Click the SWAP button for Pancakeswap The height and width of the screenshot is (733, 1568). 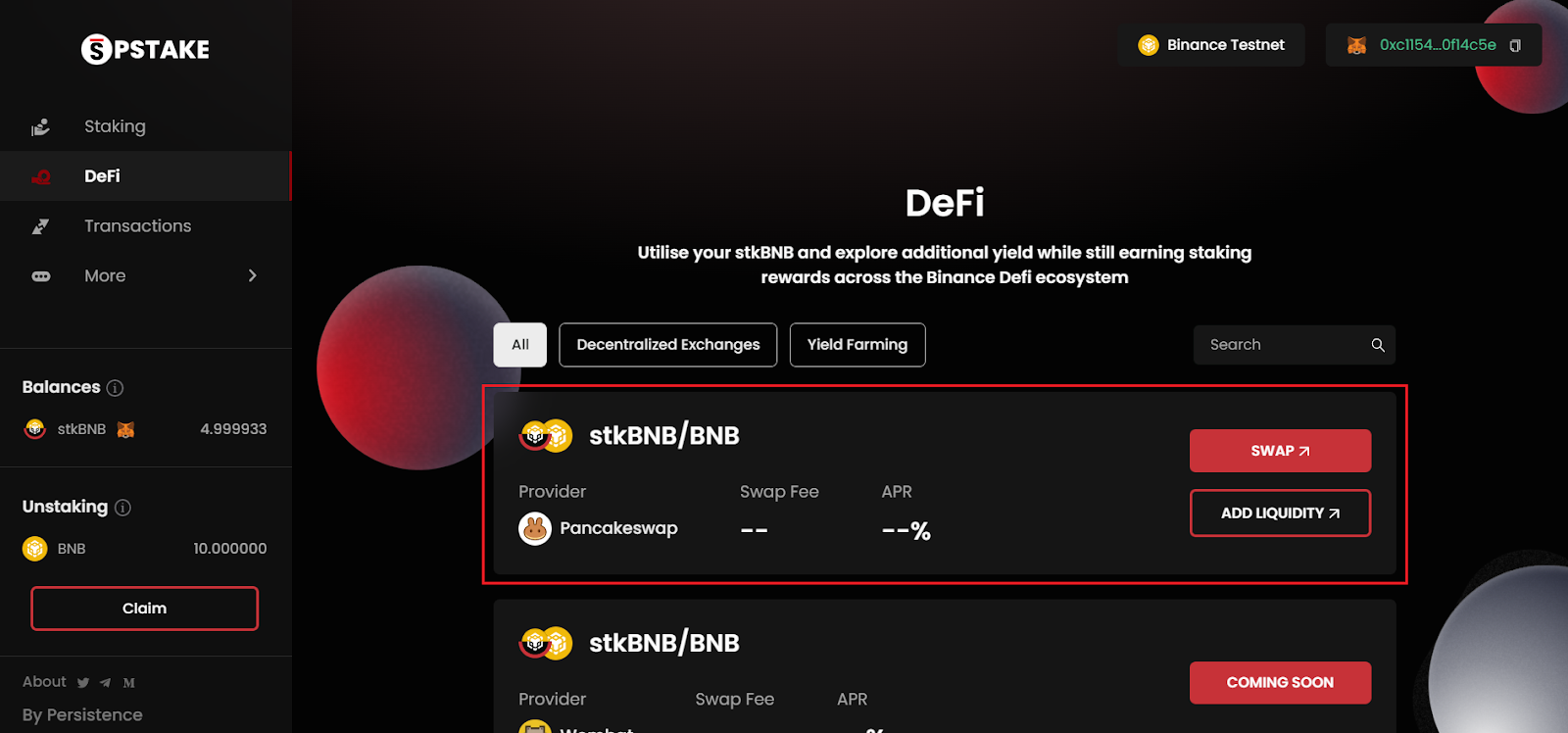click(1280, 451)
